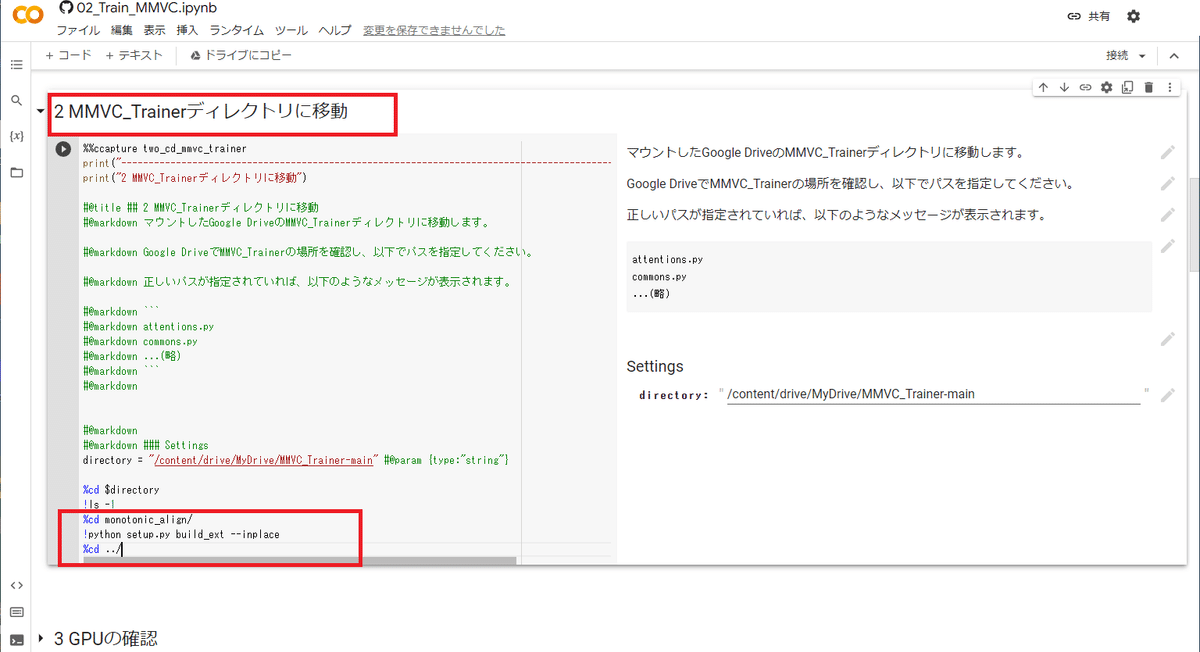This screenshot has width=1200, height=652.
Task: Open the code snippets panel
Action: [x=16, y=585]
